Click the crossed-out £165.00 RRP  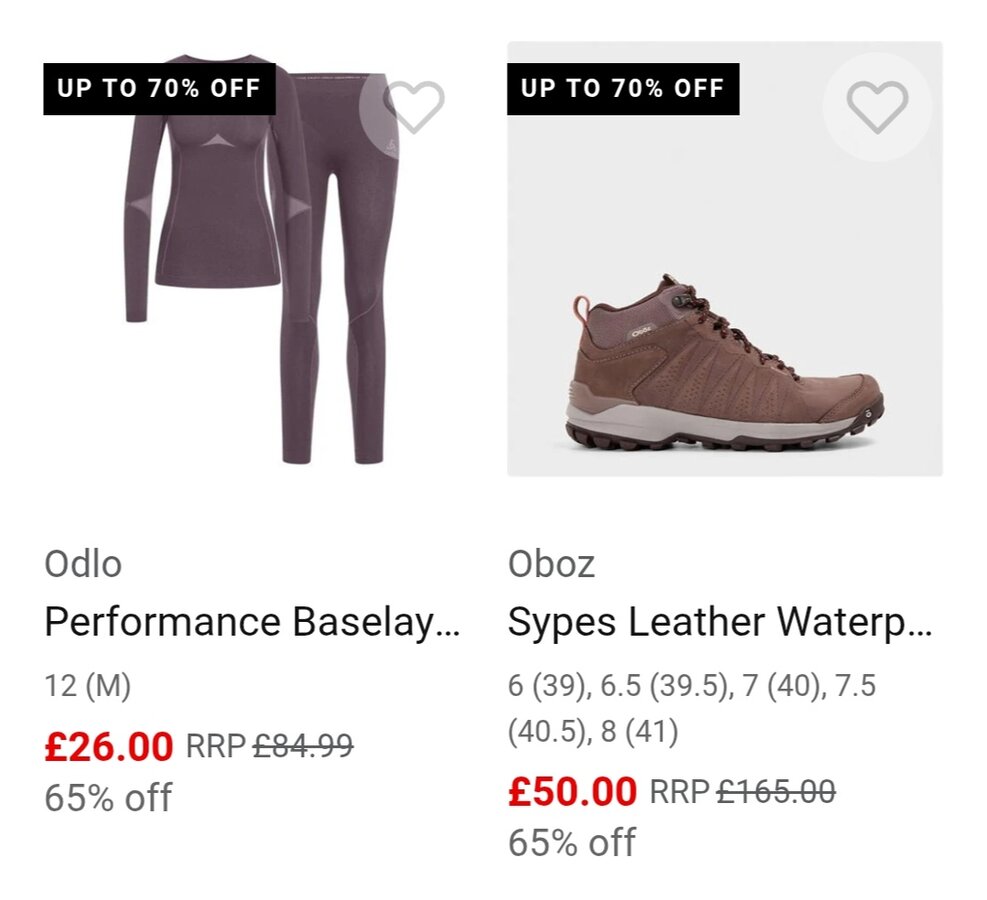775,792
